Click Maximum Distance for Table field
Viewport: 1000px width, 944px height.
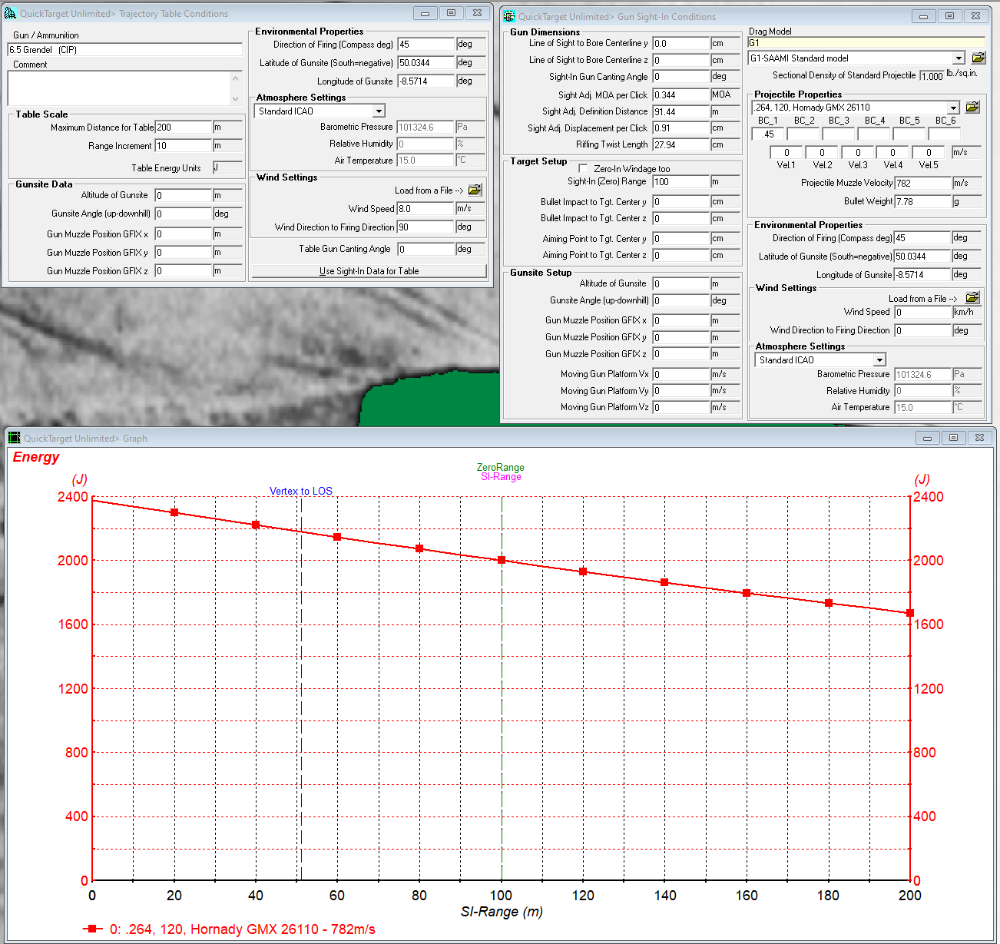pos(183,128)
